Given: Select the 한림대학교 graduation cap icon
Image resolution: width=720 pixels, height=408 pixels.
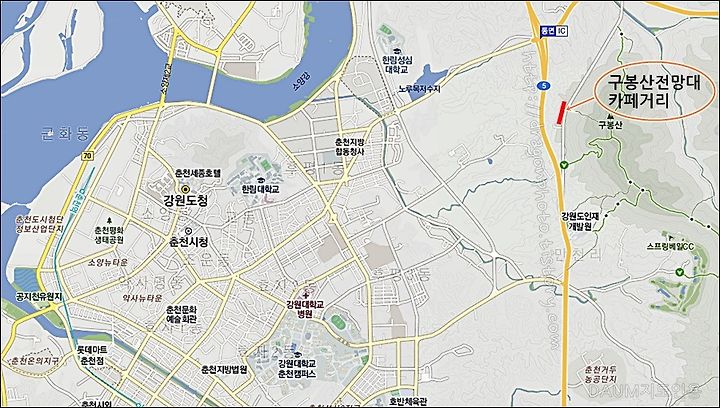Looking at the screenshot, I should pos(260,179).
